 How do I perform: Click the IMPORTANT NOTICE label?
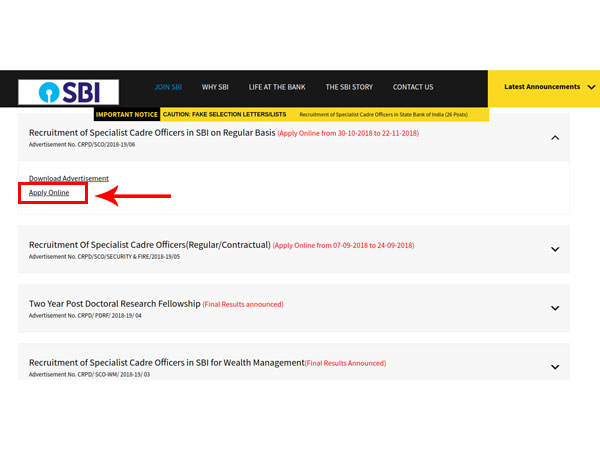tap(127, 114)
